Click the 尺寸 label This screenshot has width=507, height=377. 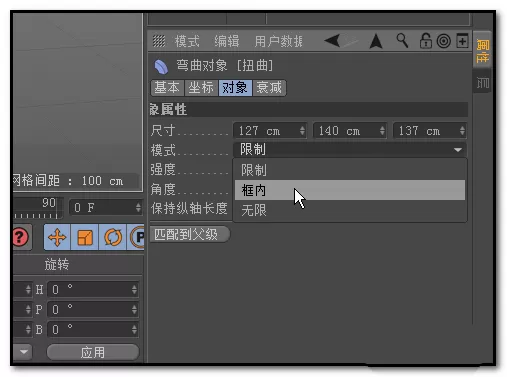tap(163, 130)
